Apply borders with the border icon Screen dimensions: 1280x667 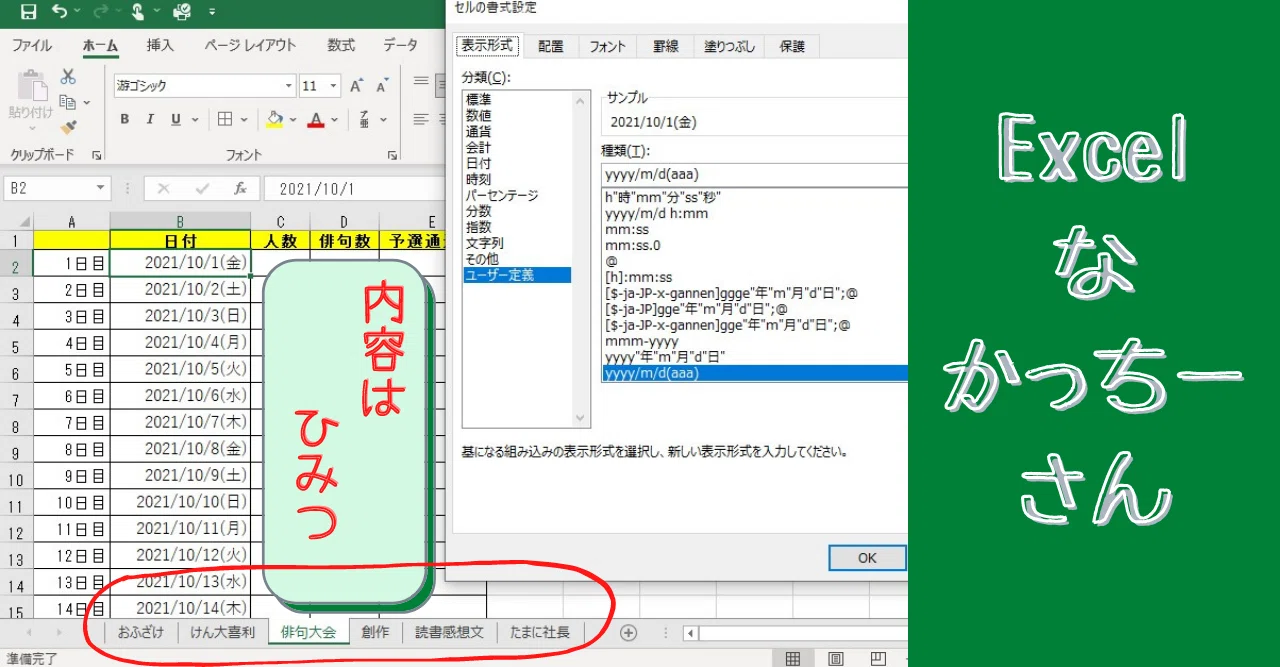click(226, 120)
